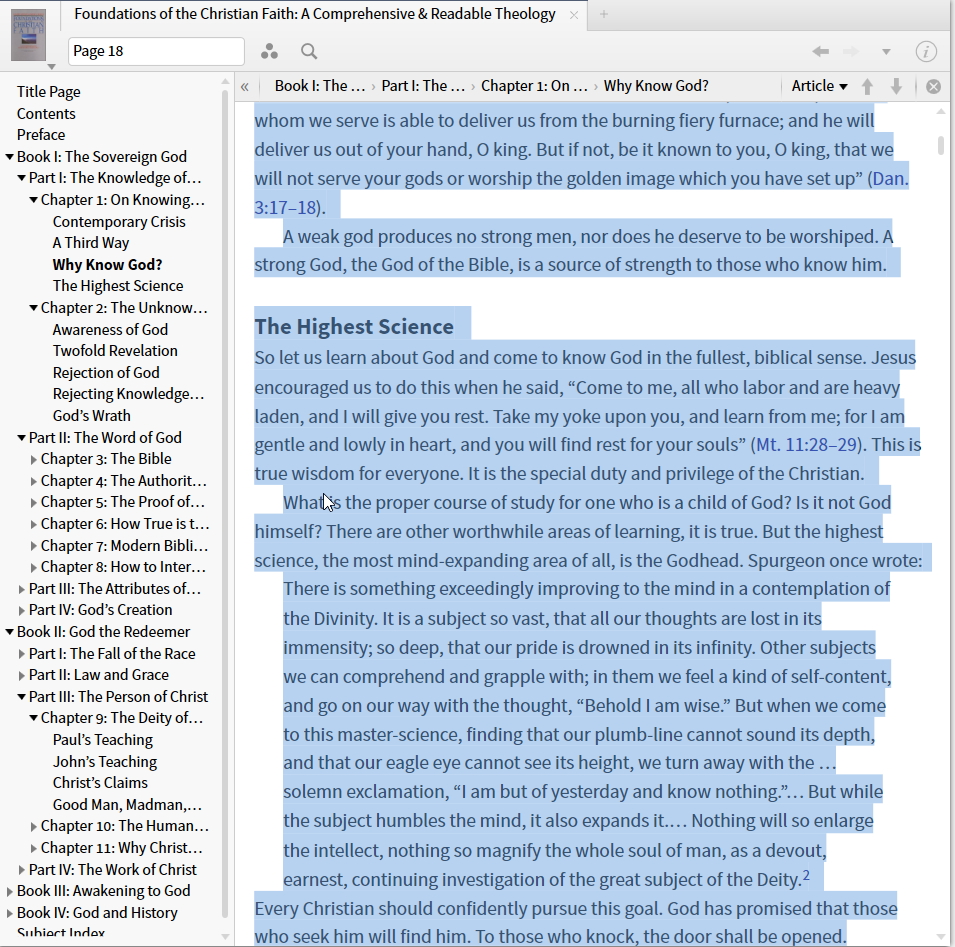Image resolution: width=955 pixels, height=947 pixels.
Task: Show resource information icon
Action: [926, 52]
